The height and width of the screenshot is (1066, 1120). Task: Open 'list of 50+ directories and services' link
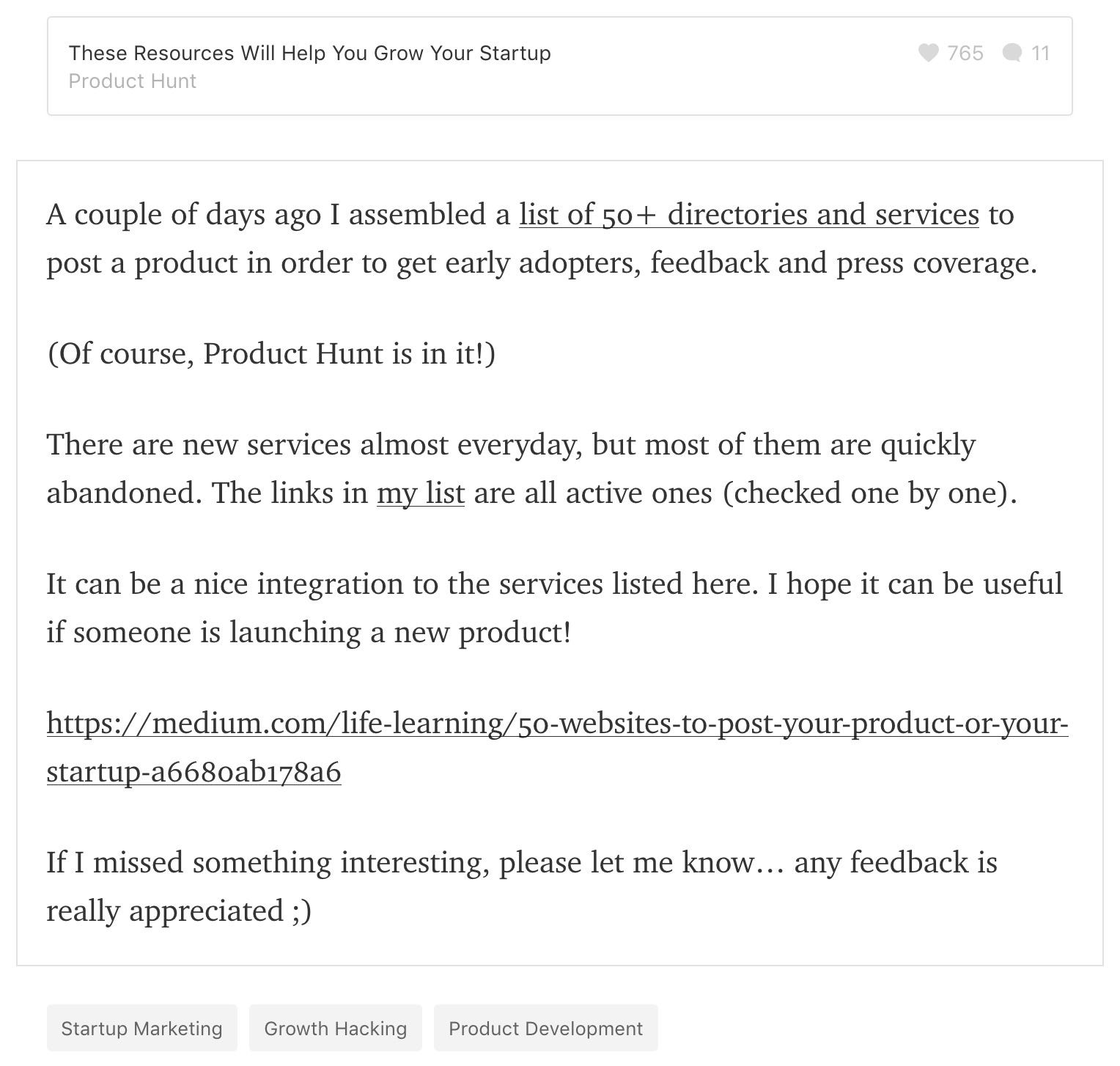tap(749, 215)
